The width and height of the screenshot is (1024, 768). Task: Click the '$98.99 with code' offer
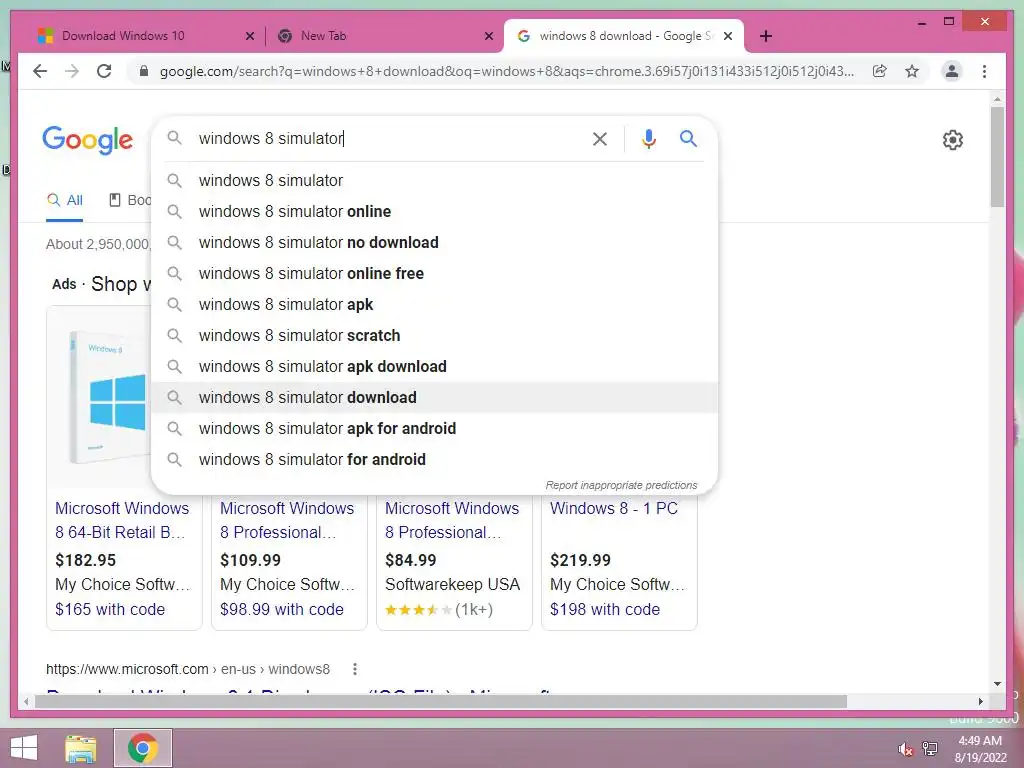[x=281, y=609]
